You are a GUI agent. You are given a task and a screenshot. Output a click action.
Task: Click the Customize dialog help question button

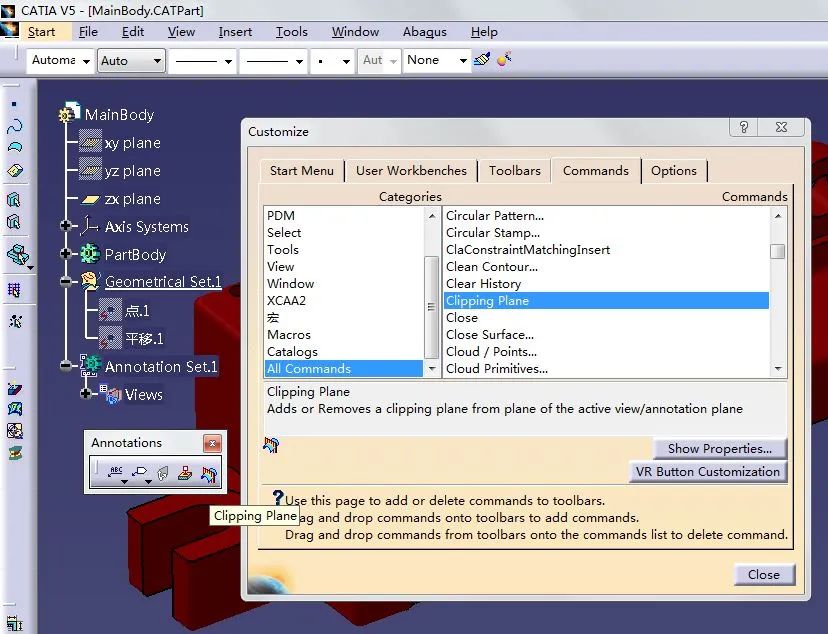pos(744,127)
